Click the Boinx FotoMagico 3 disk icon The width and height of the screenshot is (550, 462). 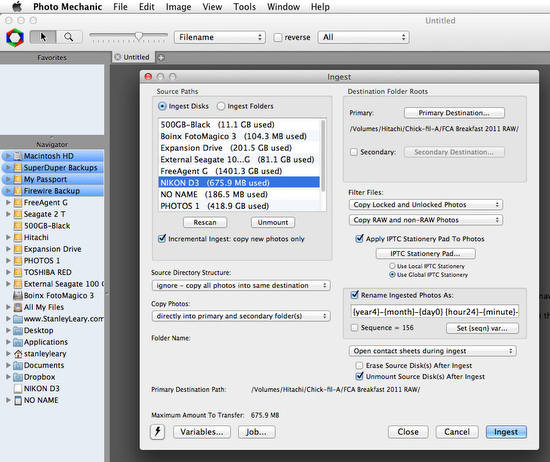18,295
